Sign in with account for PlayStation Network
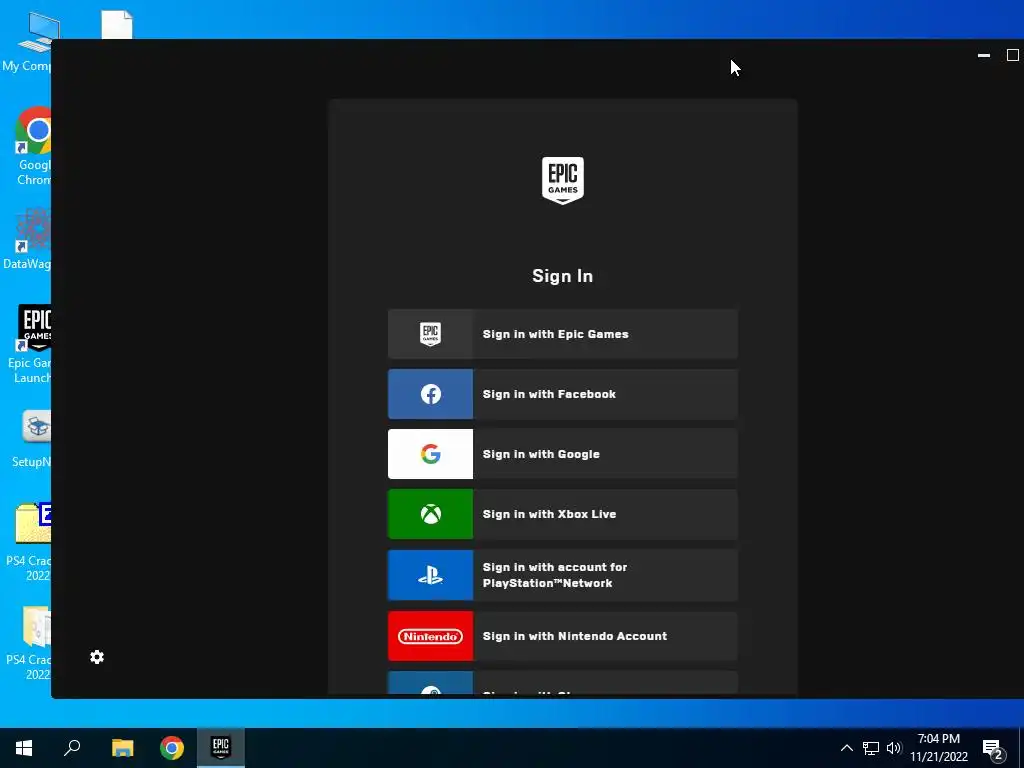1024x768 pixels. 562,575
